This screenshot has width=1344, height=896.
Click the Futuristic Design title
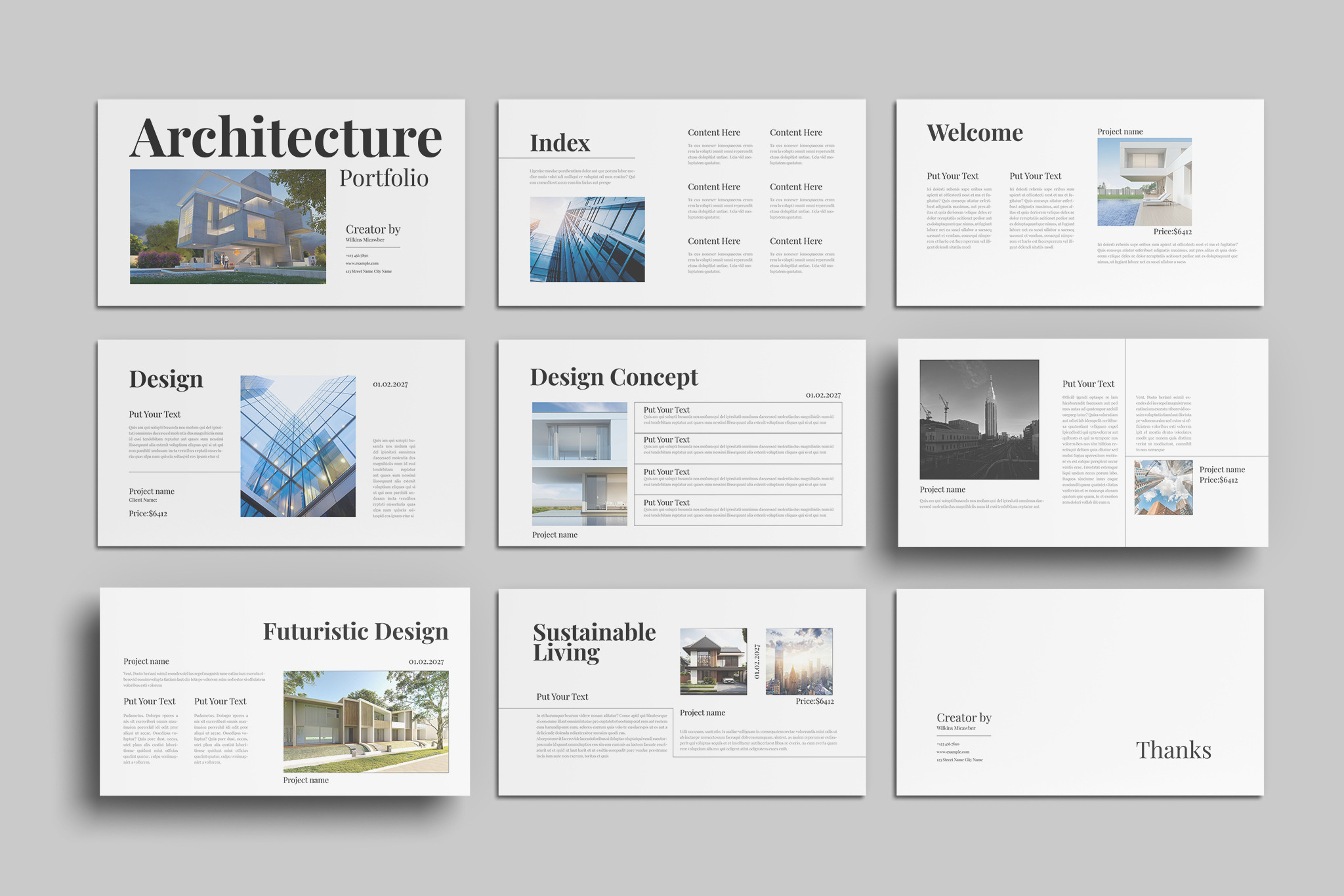click(x=356, y=632)
